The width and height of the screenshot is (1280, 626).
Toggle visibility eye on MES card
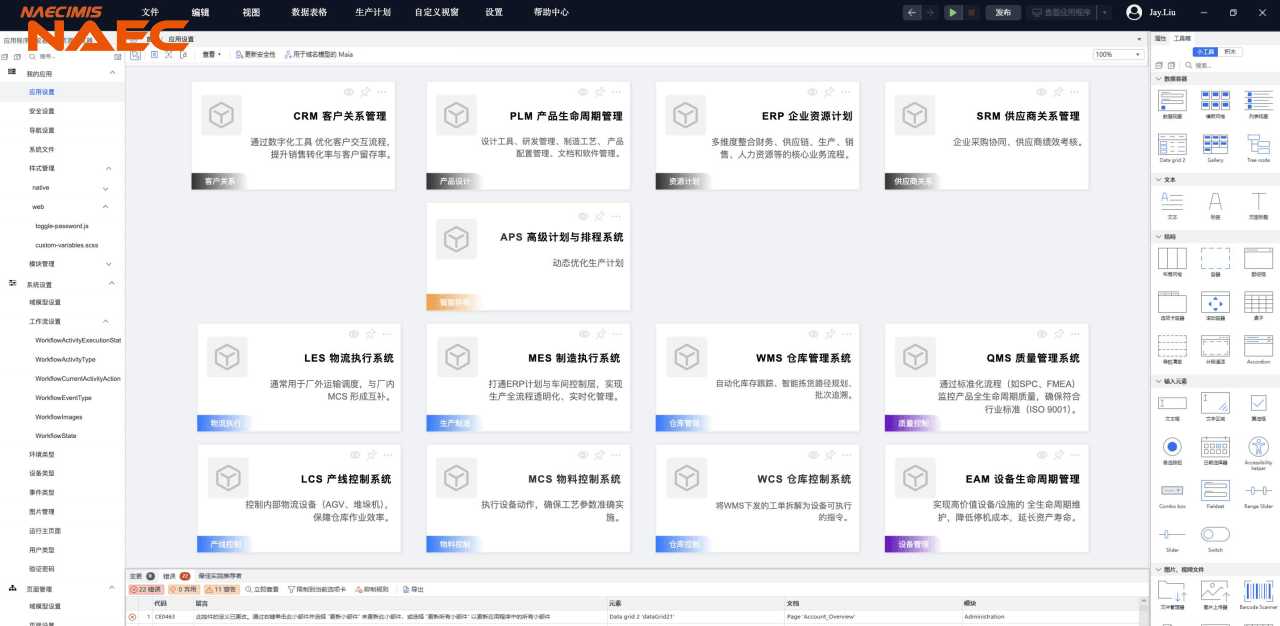point(580,334)
